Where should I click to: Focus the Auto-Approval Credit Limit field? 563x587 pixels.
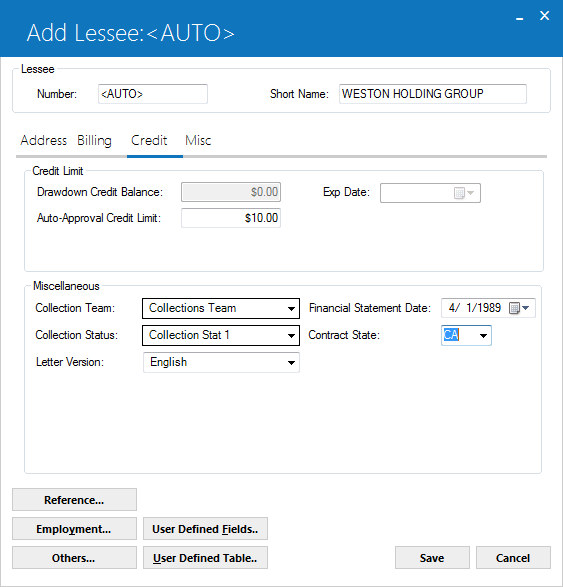(x=231, y=218)
